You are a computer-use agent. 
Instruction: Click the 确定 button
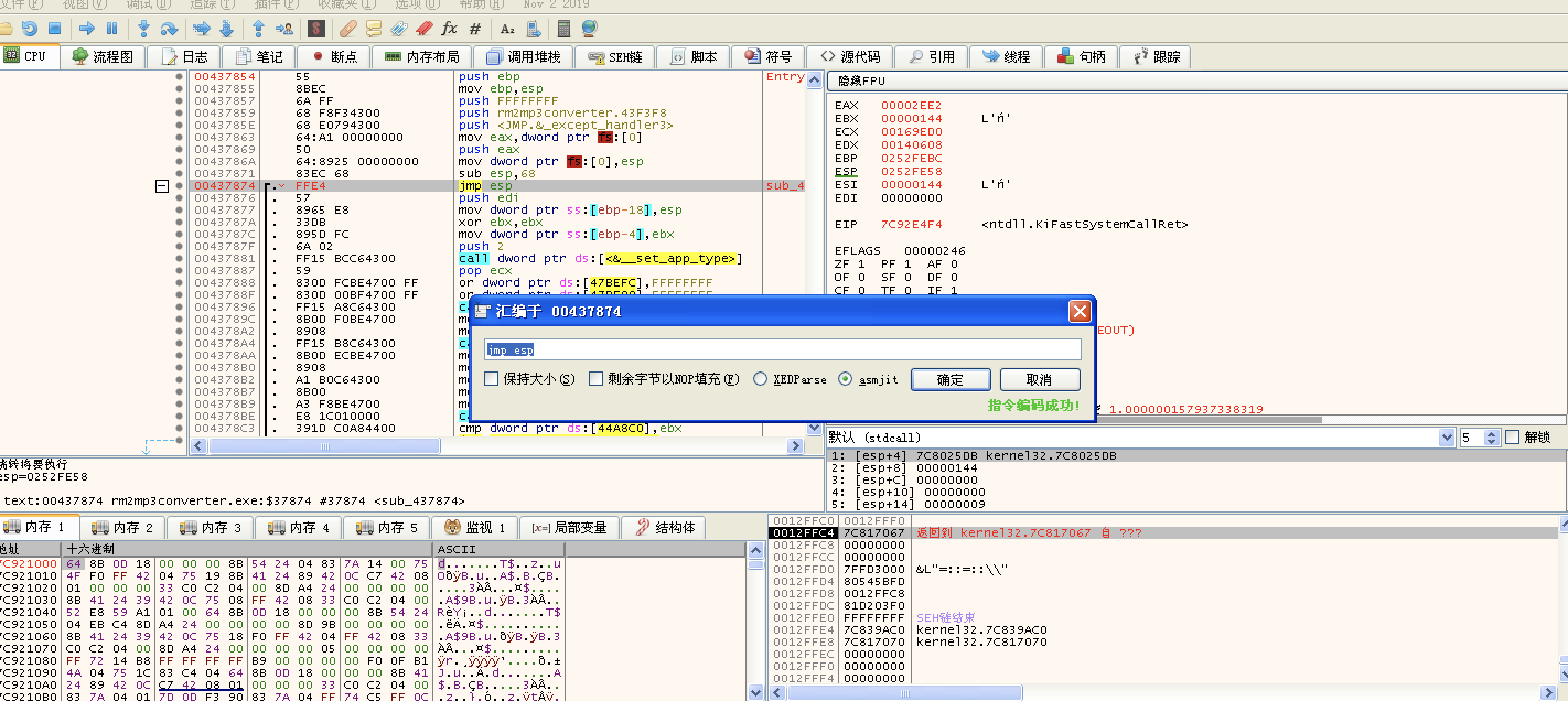pyautogui.click(x=949, y=380)
